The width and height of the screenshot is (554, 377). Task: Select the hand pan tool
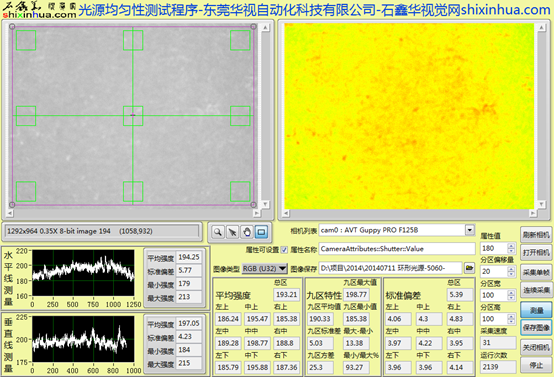pyautogui.click(x=247, y=232)
